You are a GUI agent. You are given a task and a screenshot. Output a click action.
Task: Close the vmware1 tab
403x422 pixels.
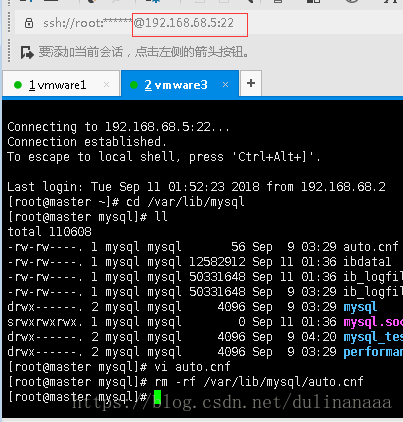[106, 85]
